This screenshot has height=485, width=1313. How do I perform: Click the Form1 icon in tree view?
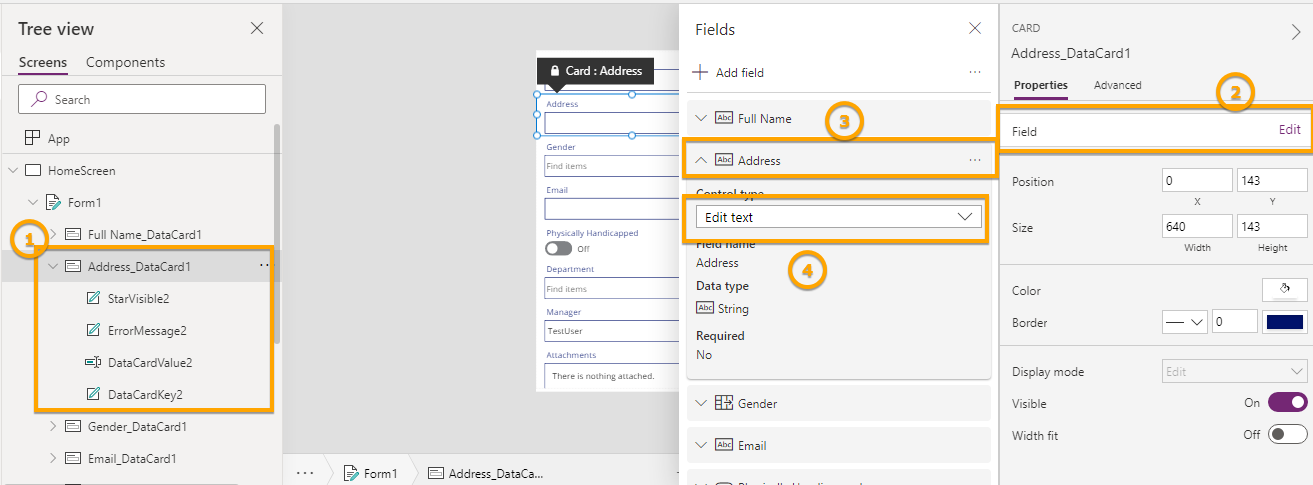coord(55,202)
